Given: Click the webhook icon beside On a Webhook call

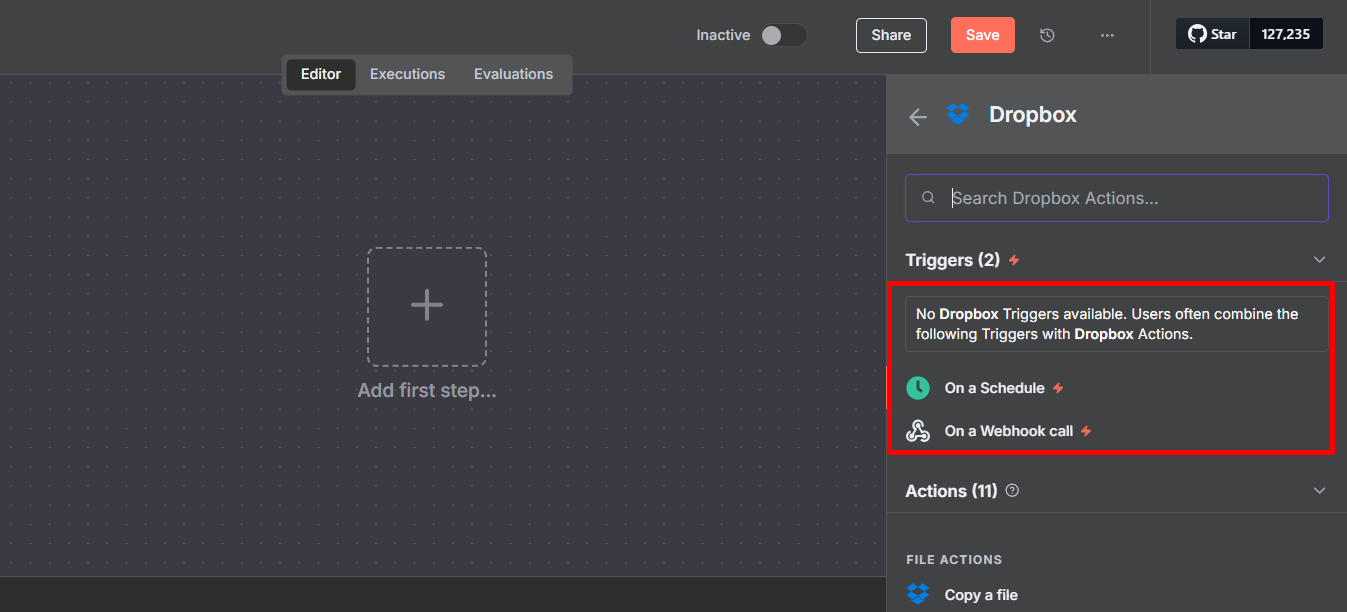Looking at the screenshot, I should [918, 431].
